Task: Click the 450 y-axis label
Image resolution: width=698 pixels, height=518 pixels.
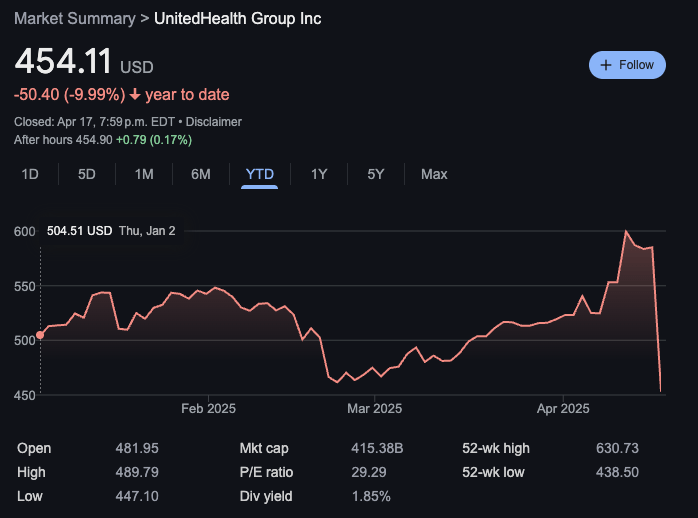Action: [x=24, y=395]
